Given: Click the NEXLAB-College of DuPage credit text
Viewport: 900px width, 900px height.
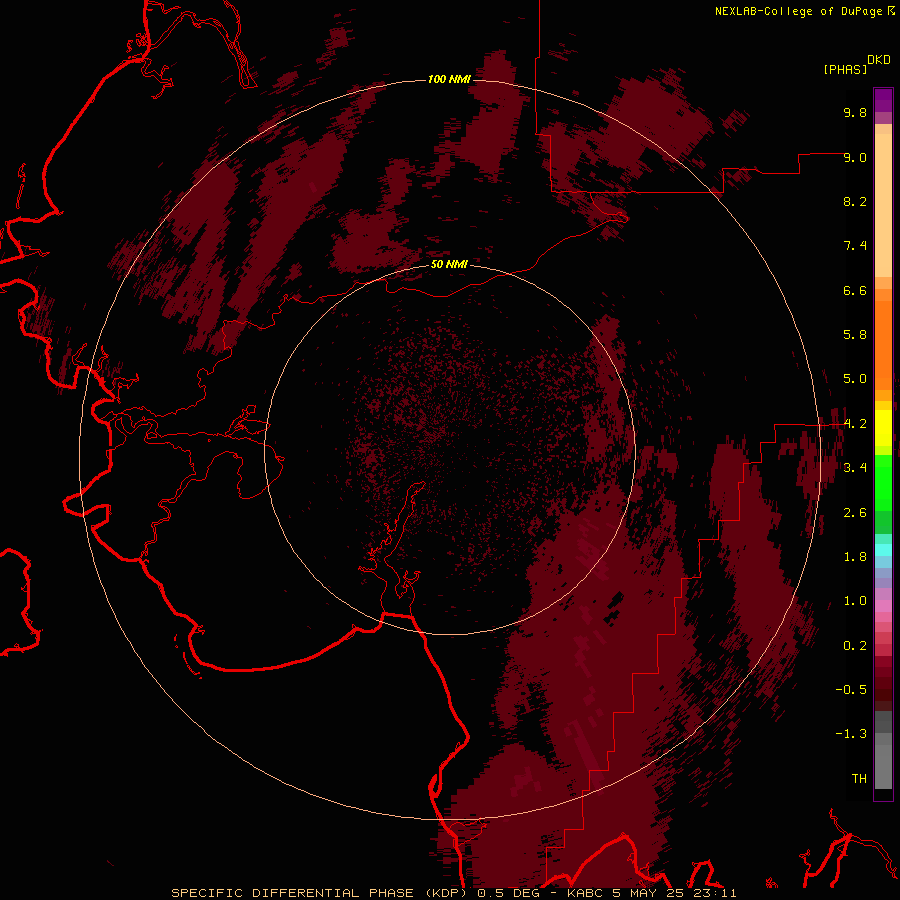Looking at the screenshot, I should (798, 11).
